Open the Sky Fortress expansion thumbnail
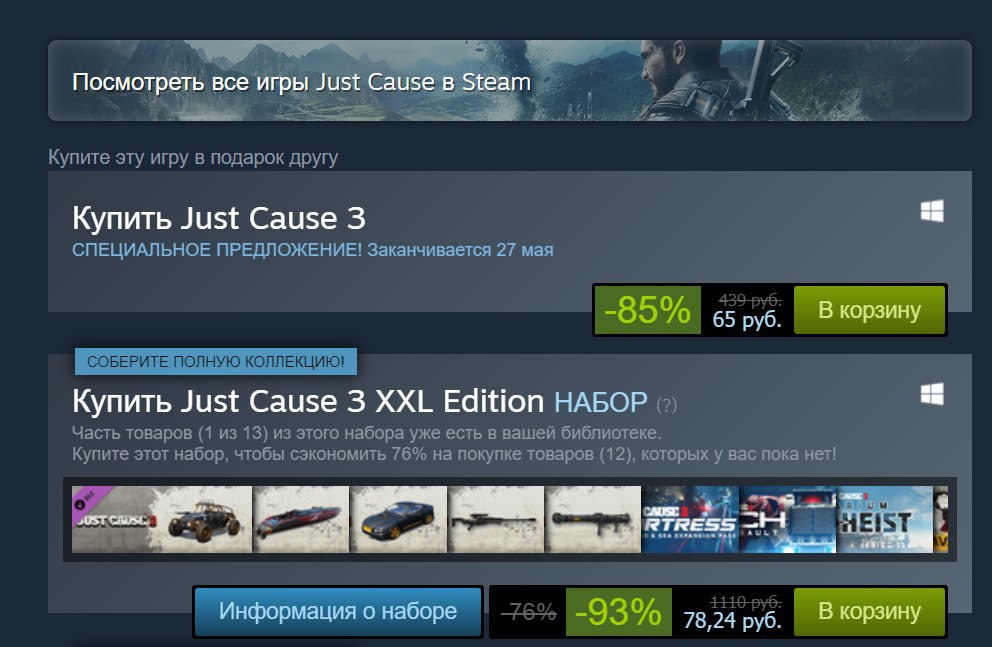Screen dimensions: 992x647 [x=690, y=519]
